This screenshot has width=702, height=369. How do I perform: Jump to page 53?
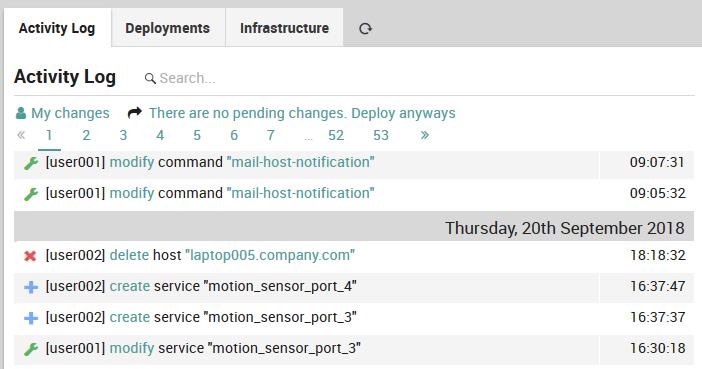point(381,135)
